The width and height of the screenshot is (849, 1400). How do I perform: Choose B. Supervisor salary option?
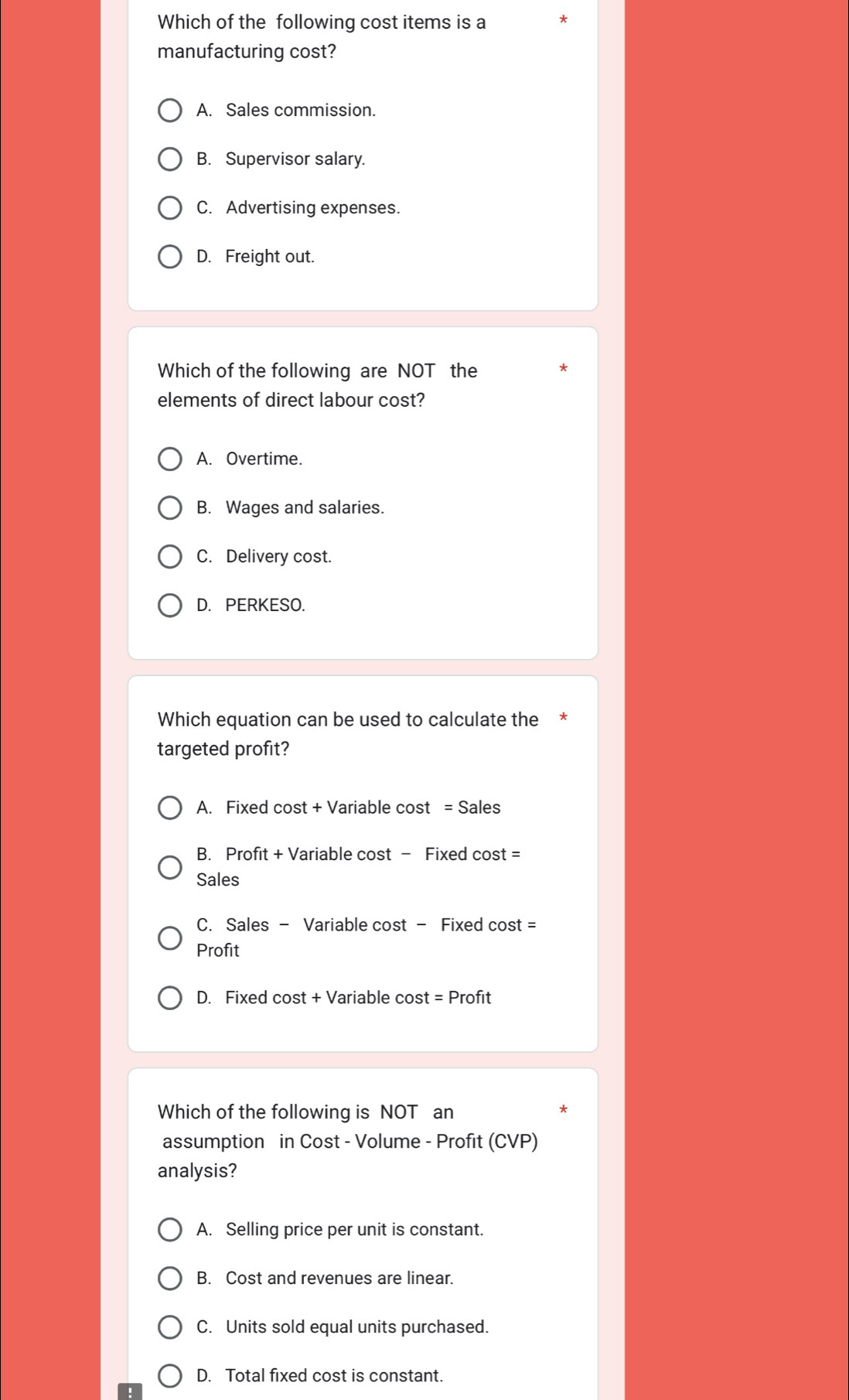click(x=170, y=159)
